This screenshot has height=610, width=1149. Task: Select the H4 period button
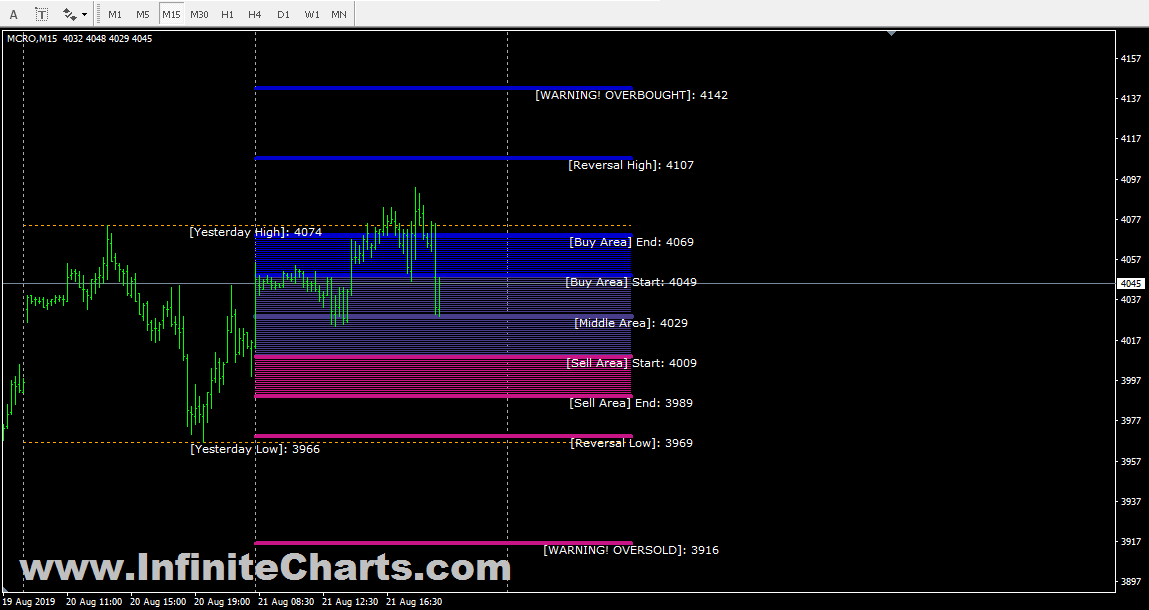click(253, 14)
